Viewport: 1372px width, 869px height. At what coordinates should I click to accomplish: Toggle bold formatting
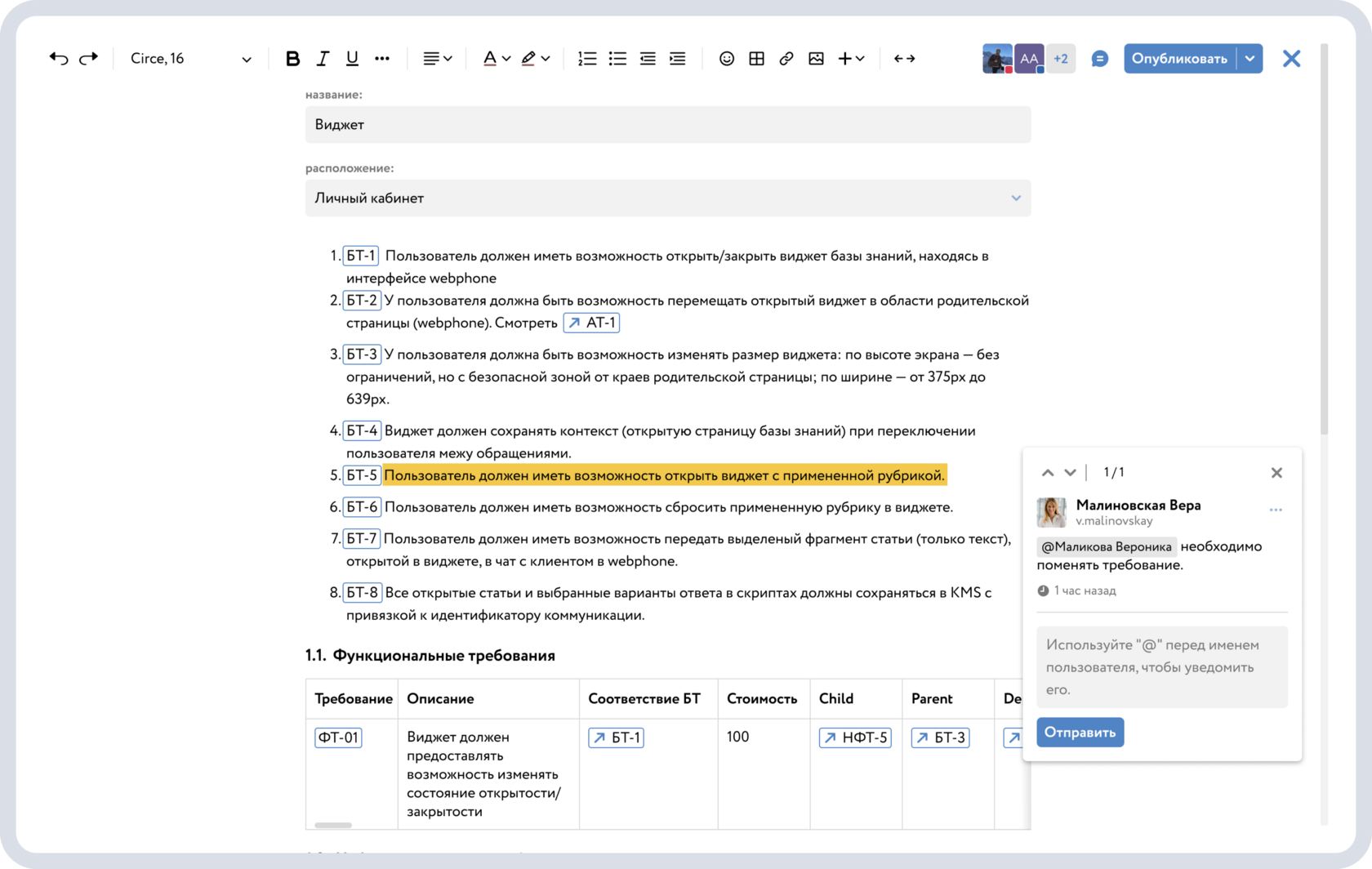292,58
